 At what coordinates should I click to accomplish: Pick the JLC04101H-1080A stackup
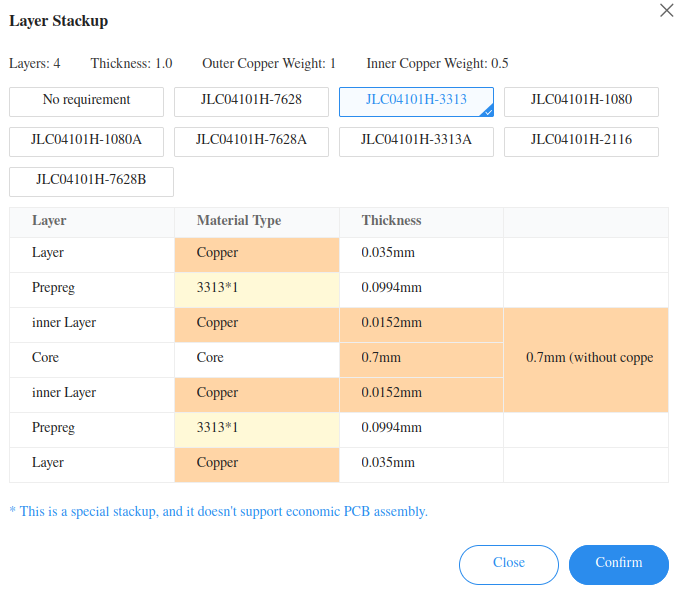(x=86, y=141)
